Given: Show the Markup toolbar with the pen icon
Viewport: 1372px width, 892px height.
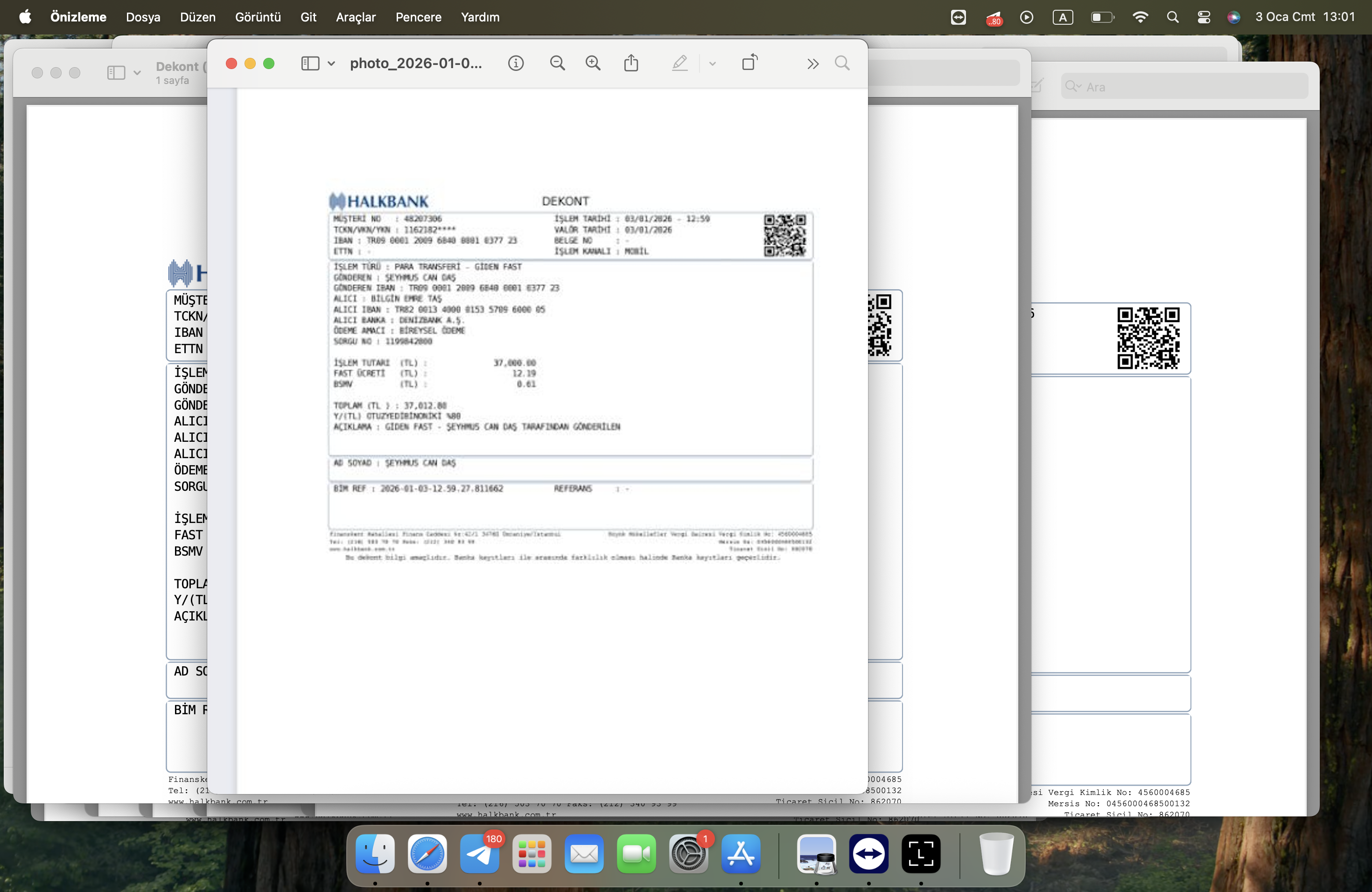Looking at the screenshot, I should pos(679,63).
